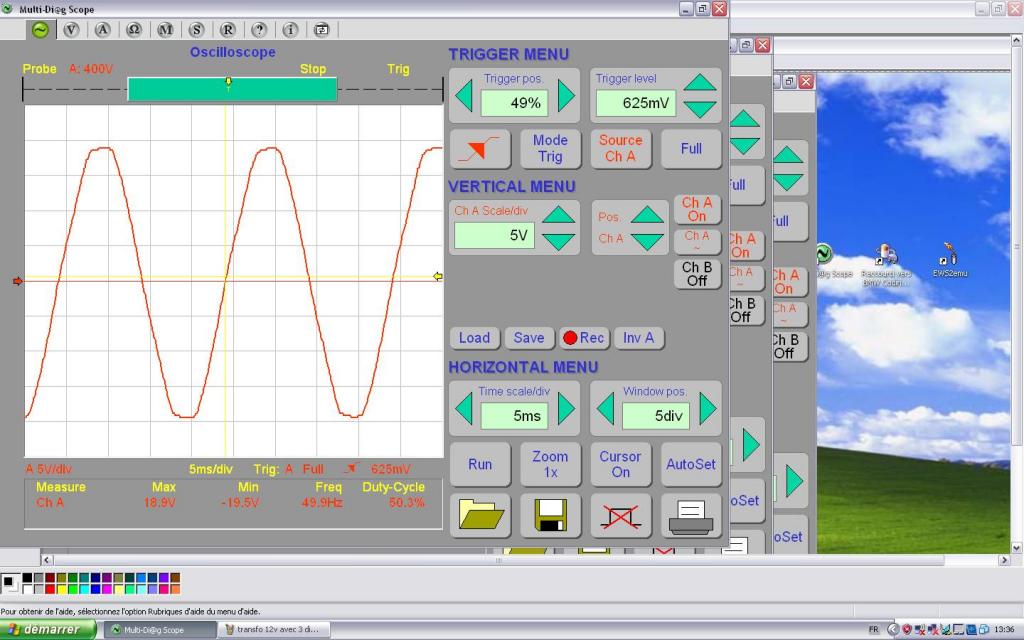Toggle Inv A channel inversion

(638, 338)
